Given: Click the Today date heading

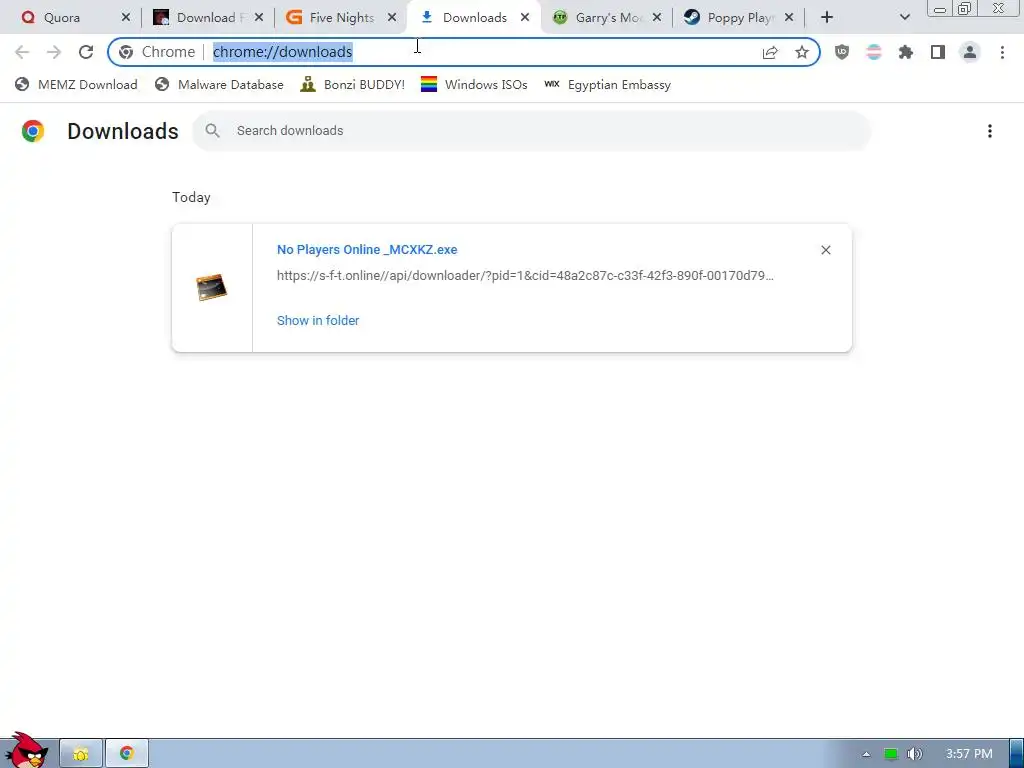Looking at the screenshot, I should pyautogui.click(x=191, y=197).
